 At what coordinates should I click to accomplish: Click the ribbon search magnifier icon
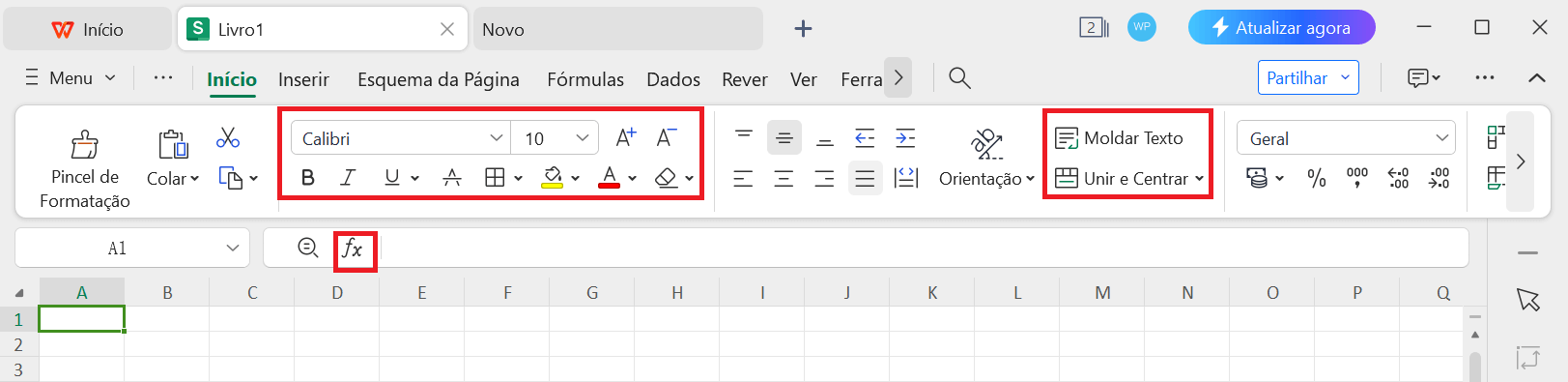(x=959, y=77)
